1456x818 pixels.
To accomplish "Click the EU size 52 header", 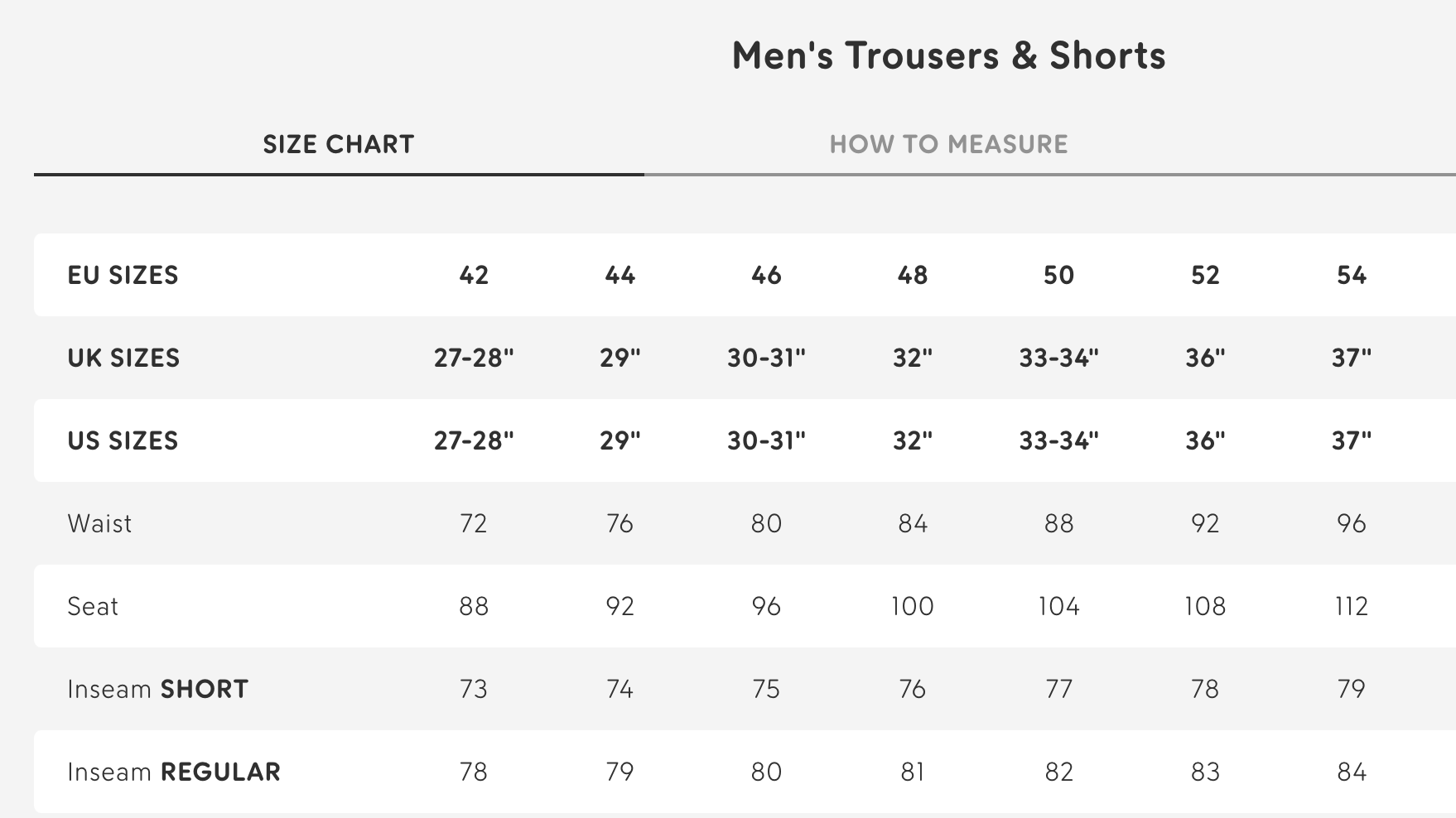I will 1205,275.
